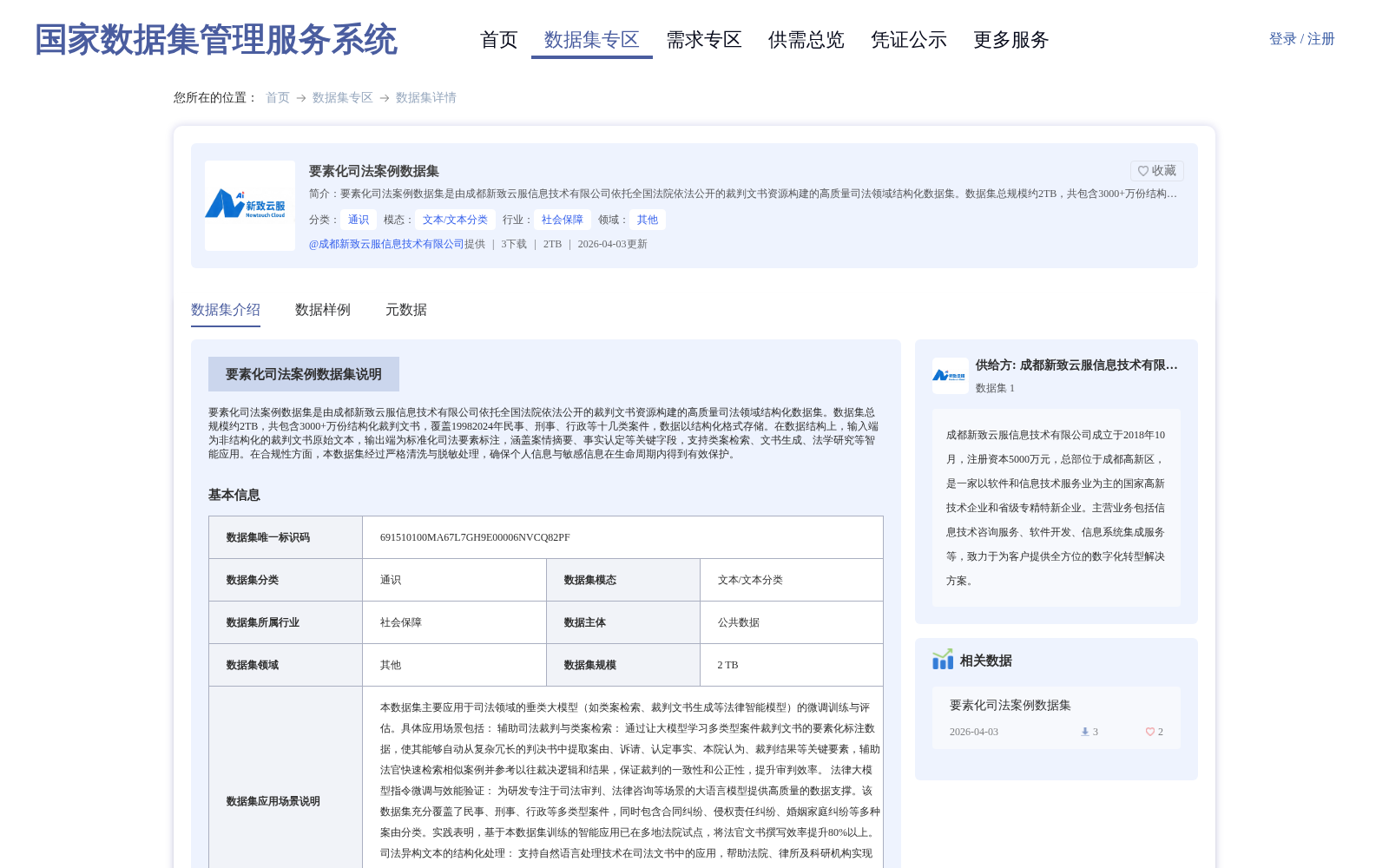Click the 数据集所属行业 table label
This screenshot has width=1389, height=868.
click(x=263, y=622)
